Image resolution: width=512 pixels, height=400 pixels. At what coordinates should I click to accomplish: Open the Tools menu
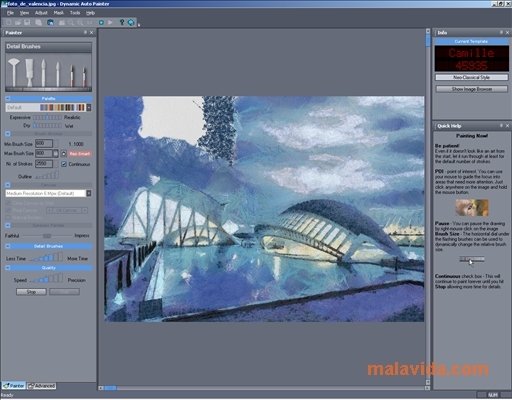click(x=75, y=13)
